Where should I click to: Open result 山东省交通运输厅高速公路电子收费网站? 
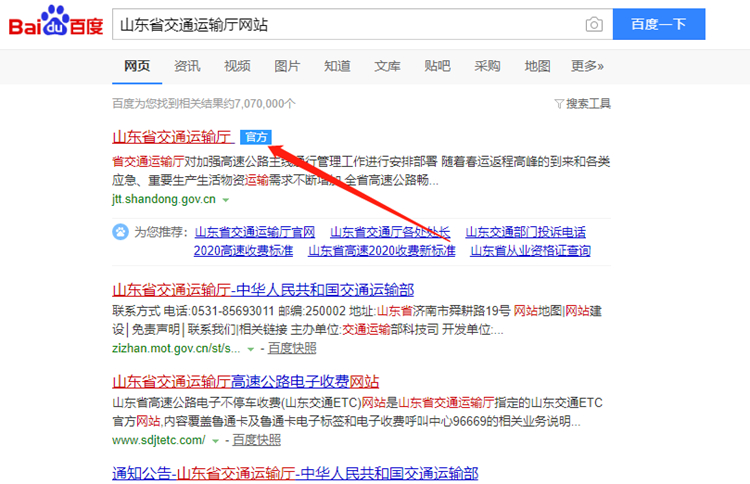[245, 382]
